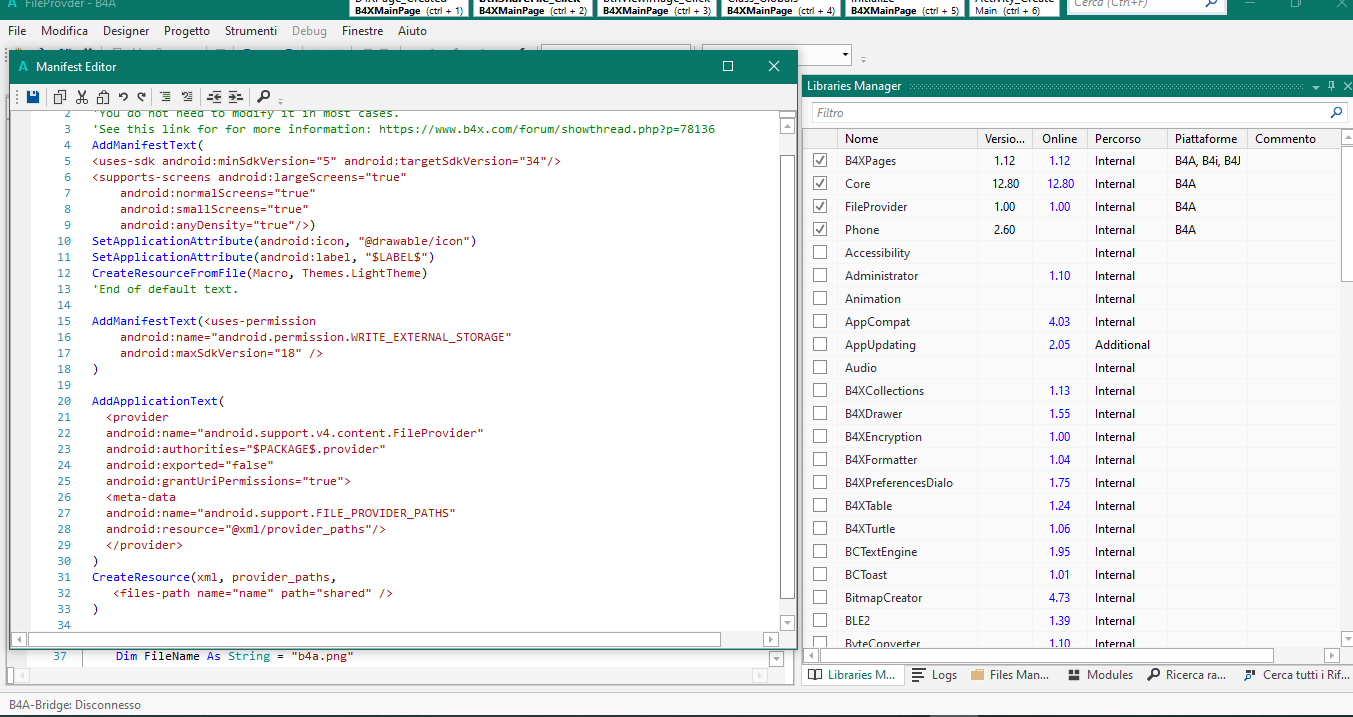The image size is (1353, 717).
Task: Click the Cut scissors icon
Action: pyautogui.click(x=82, y=97)
